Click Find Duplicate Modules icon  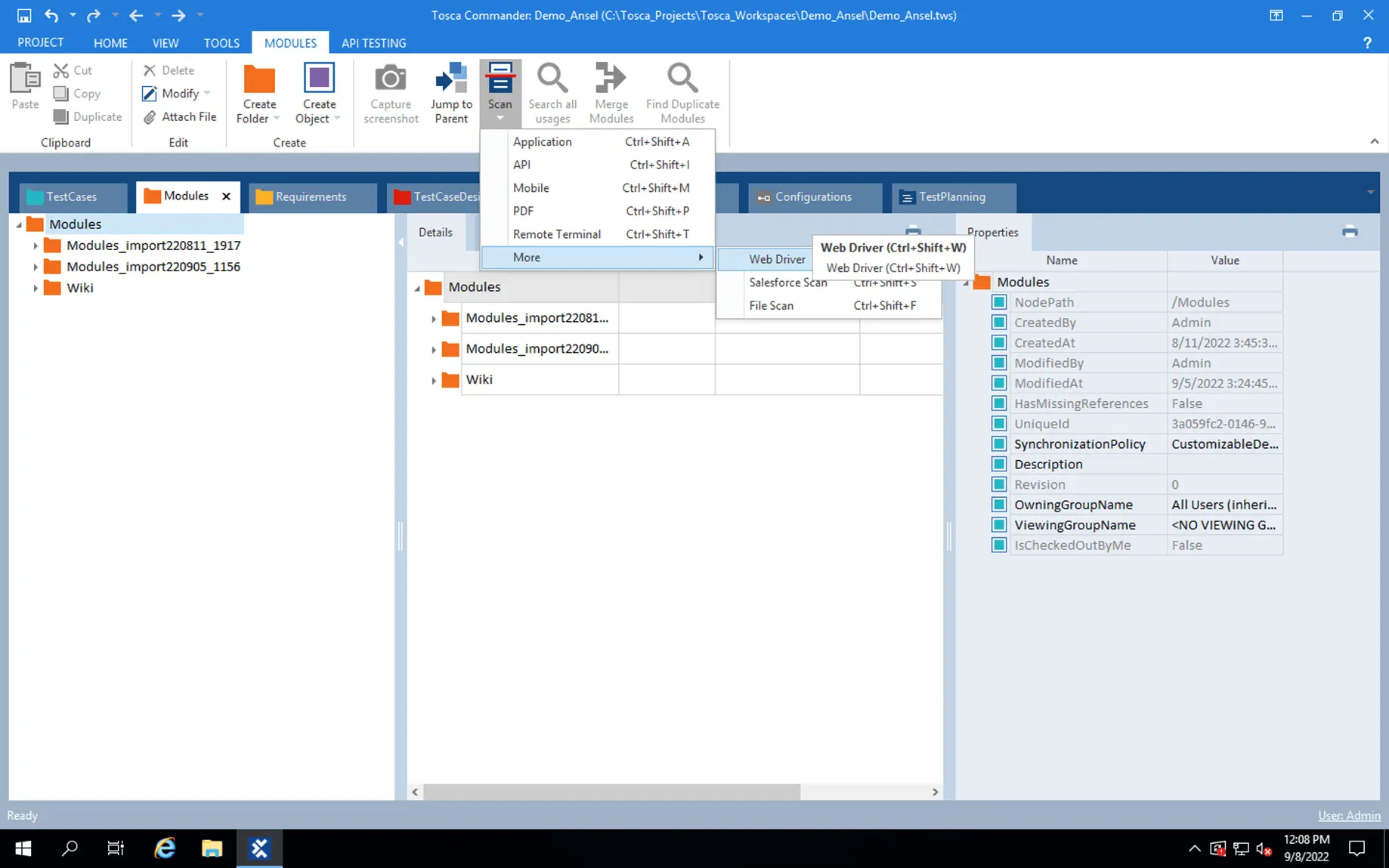(x=682, y=79)
